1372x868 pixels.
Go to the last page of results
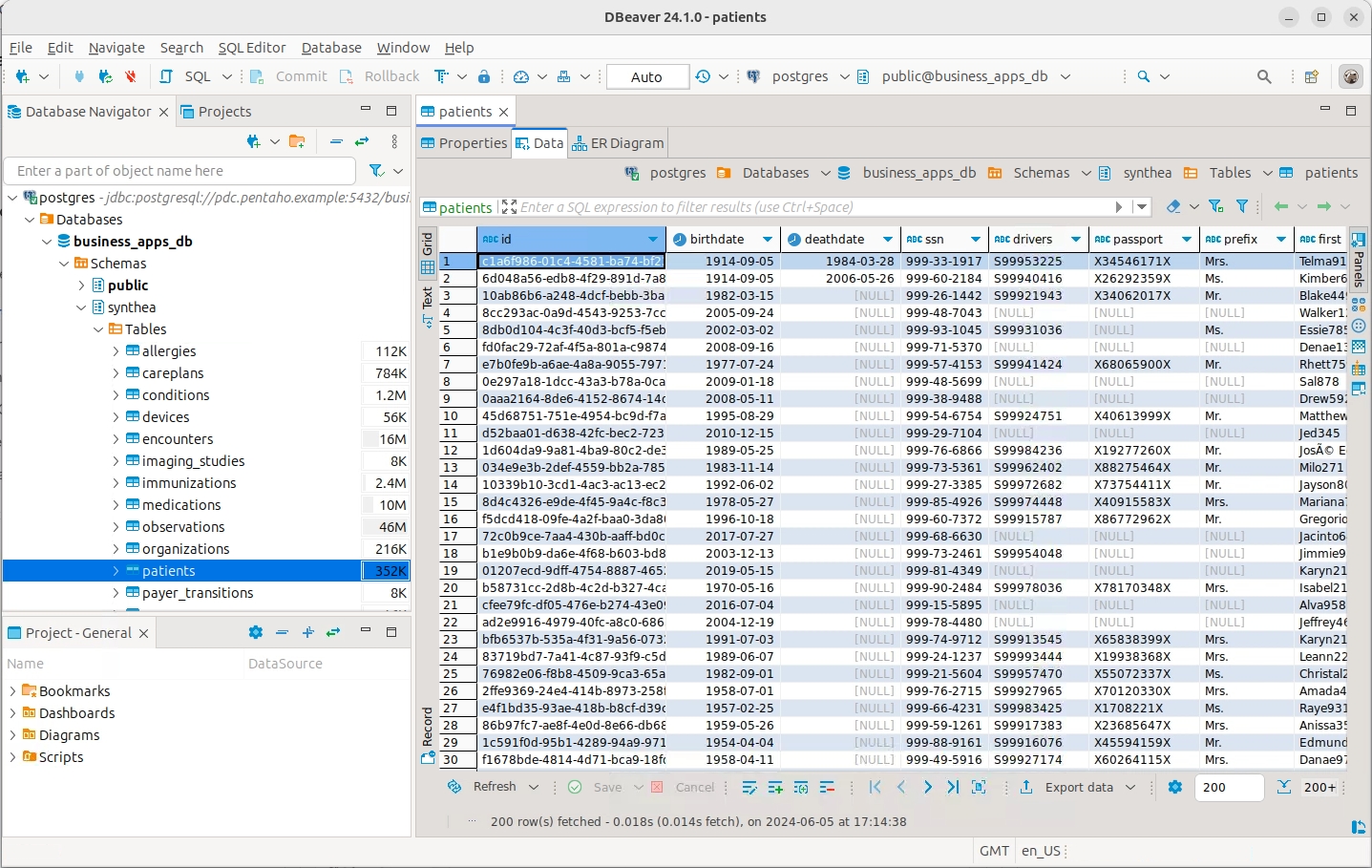(x=953, y=788)
